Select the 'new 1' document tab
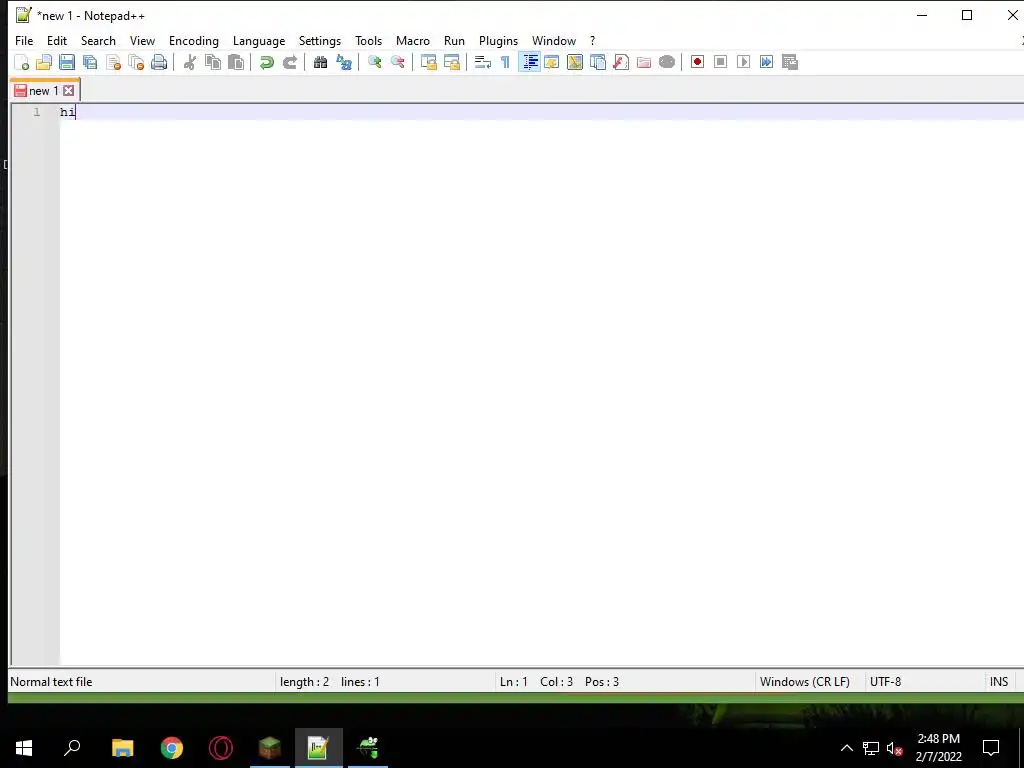 43,91
